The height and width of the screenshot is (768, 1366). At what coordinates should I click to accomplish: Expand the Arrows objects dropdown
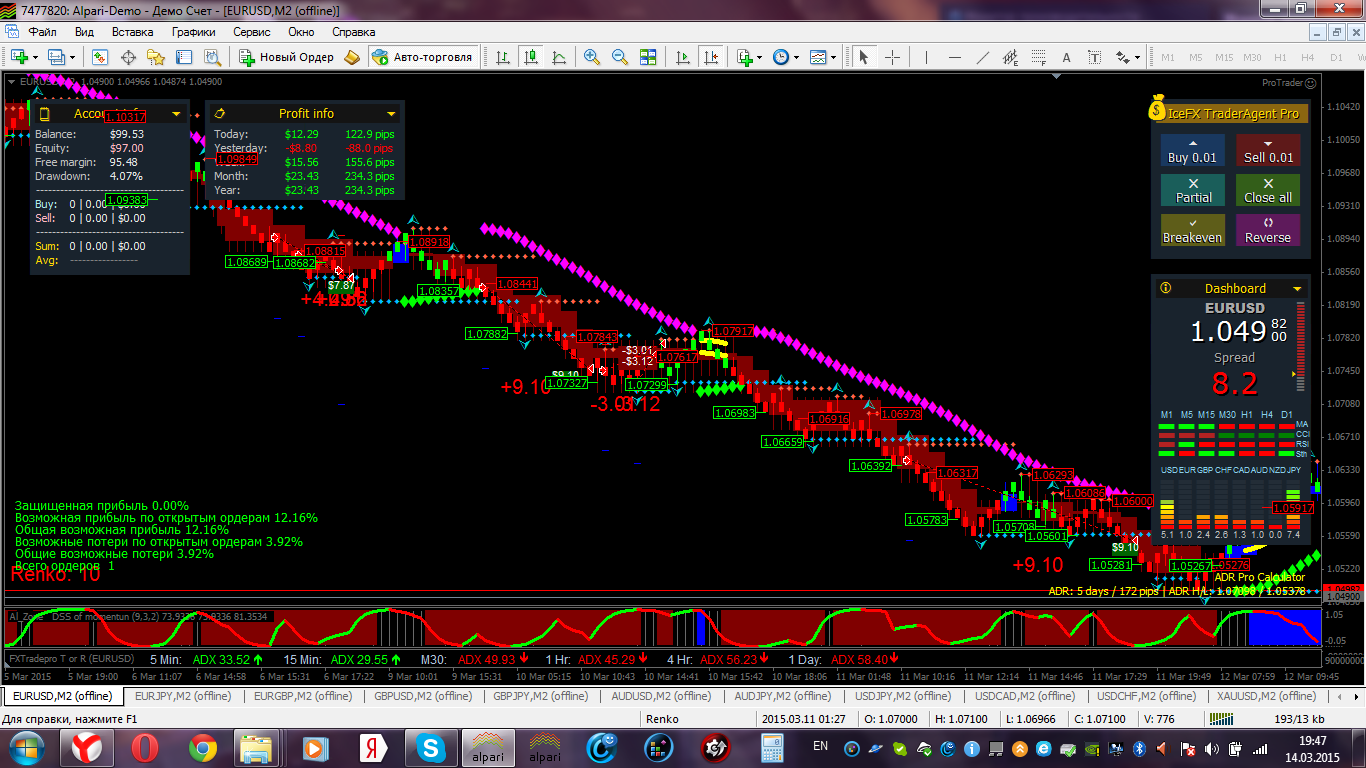pos(1137,57)
